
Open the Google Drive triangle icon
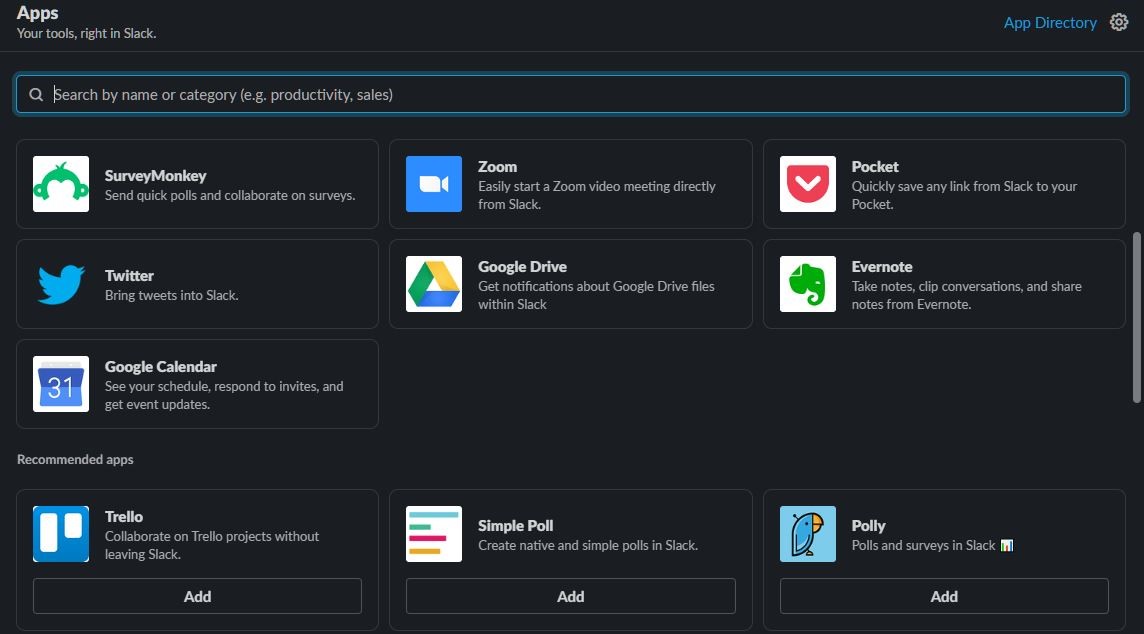pos(434,284)
